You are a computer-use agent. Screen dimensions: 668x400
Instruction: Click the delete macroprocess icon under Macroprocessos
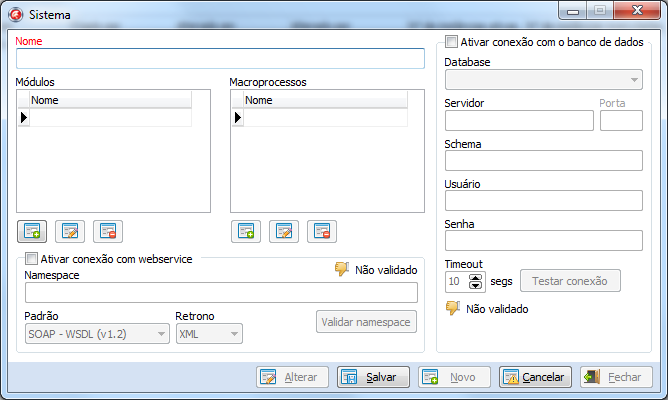click(322, 231)
